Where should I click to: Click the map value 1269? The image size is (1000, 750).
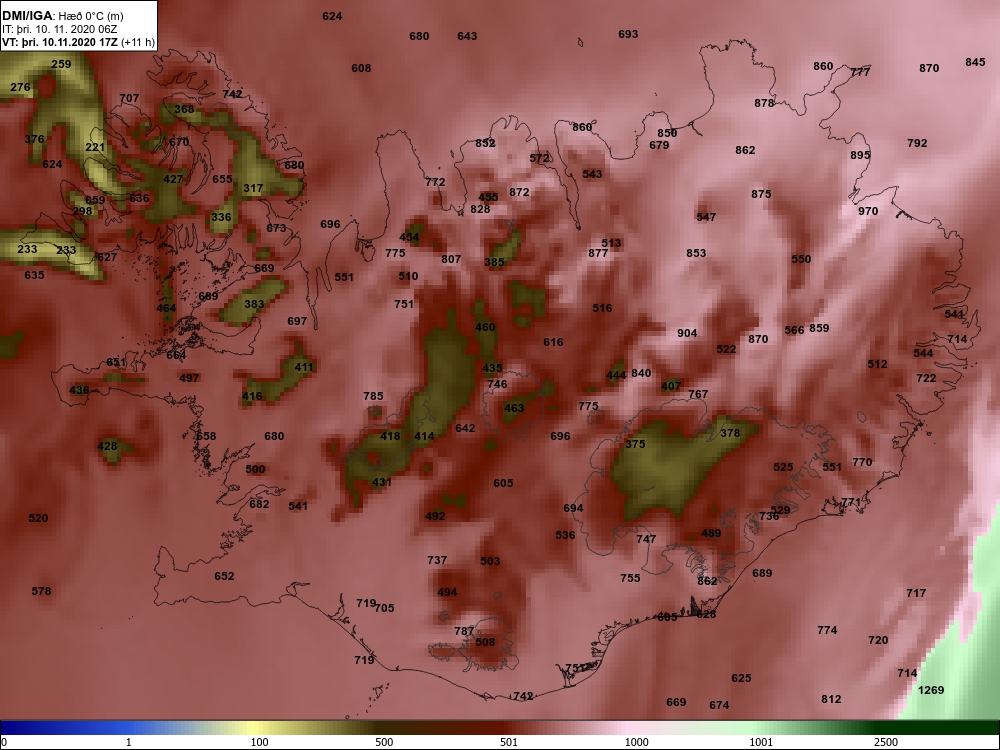pyautogui.click(x=931, y=690)
